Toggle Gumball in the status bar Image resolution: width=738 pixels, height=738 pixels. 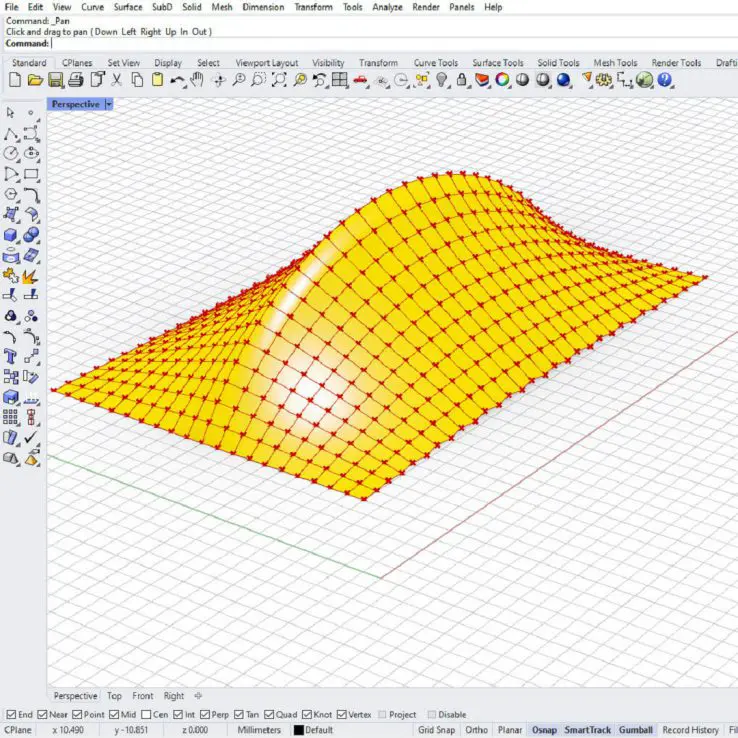tap(635, 730)
